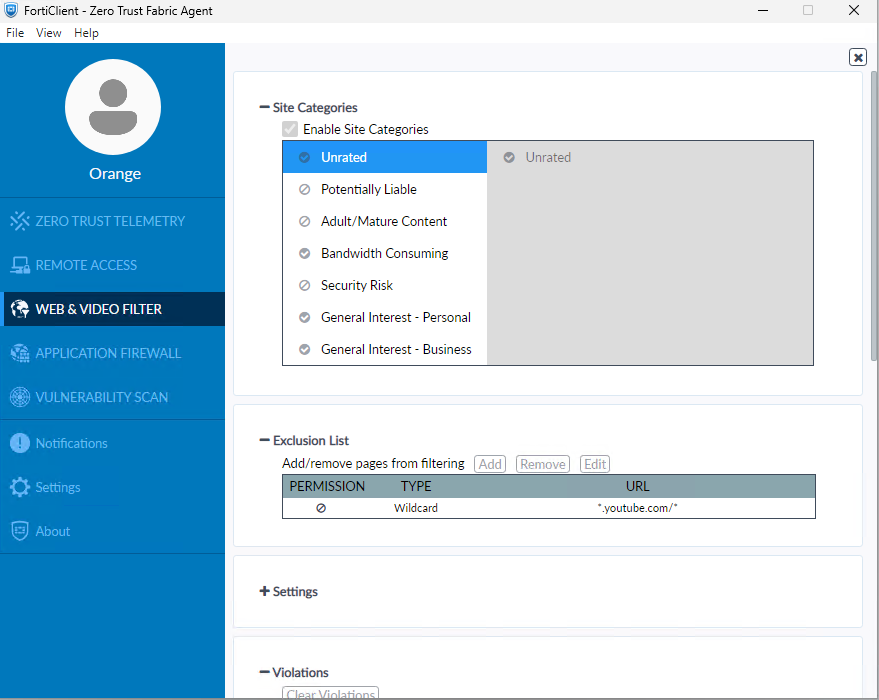The width and height of the screenshot is (879, 700).
Task: Click the Add button for exclusions
Action: [x=490, y=464]
